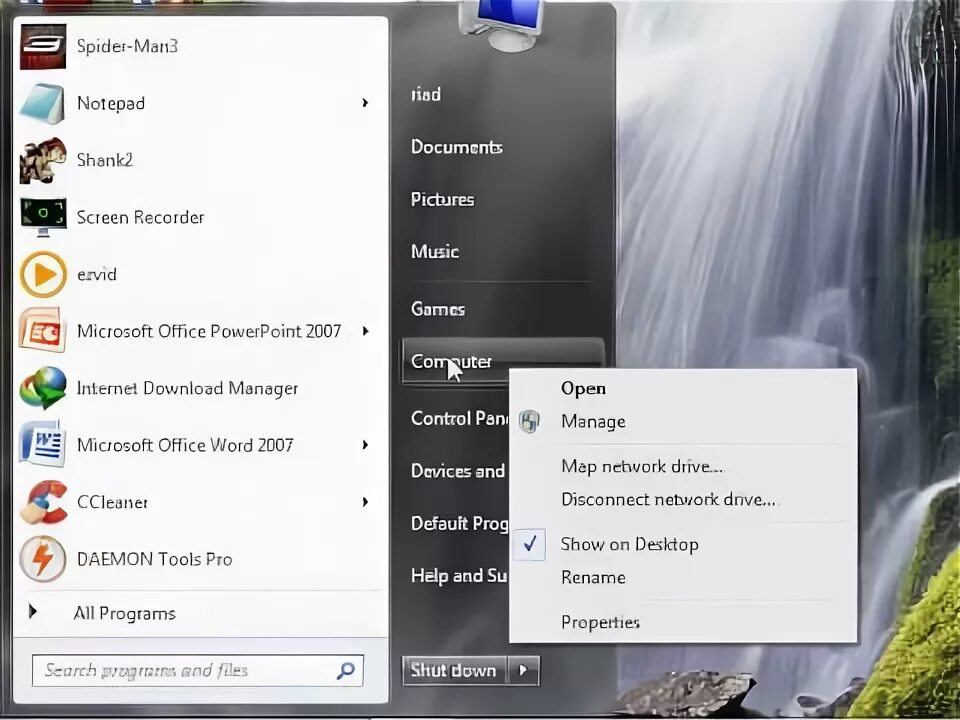The image size is (960, 720).
Task: Open Devices and Printers link
Action: pos(458,471)
